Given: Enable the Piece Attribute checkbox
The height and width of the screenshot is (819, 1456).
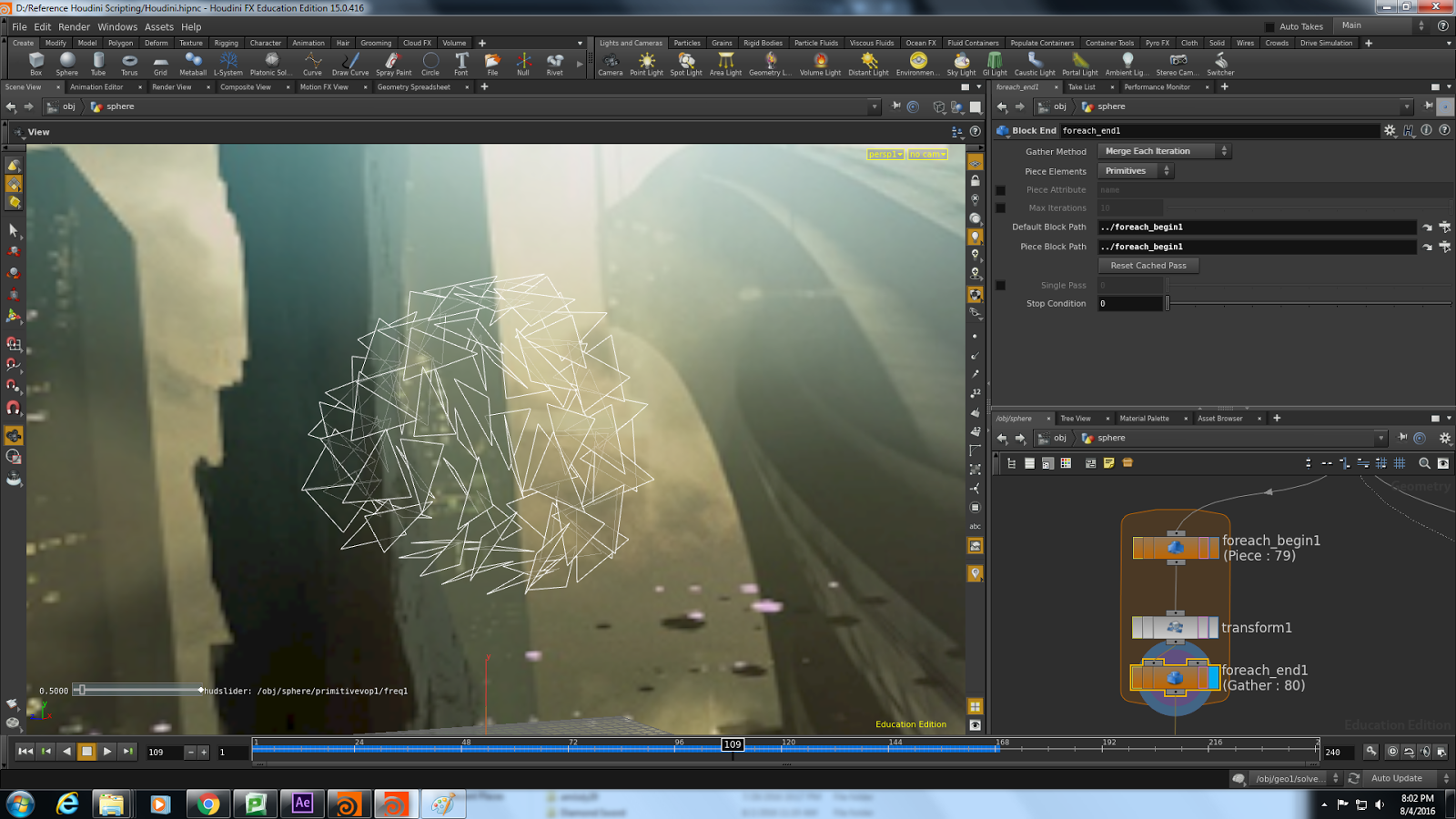Looking at the screenshot, I should [1001, 189].
